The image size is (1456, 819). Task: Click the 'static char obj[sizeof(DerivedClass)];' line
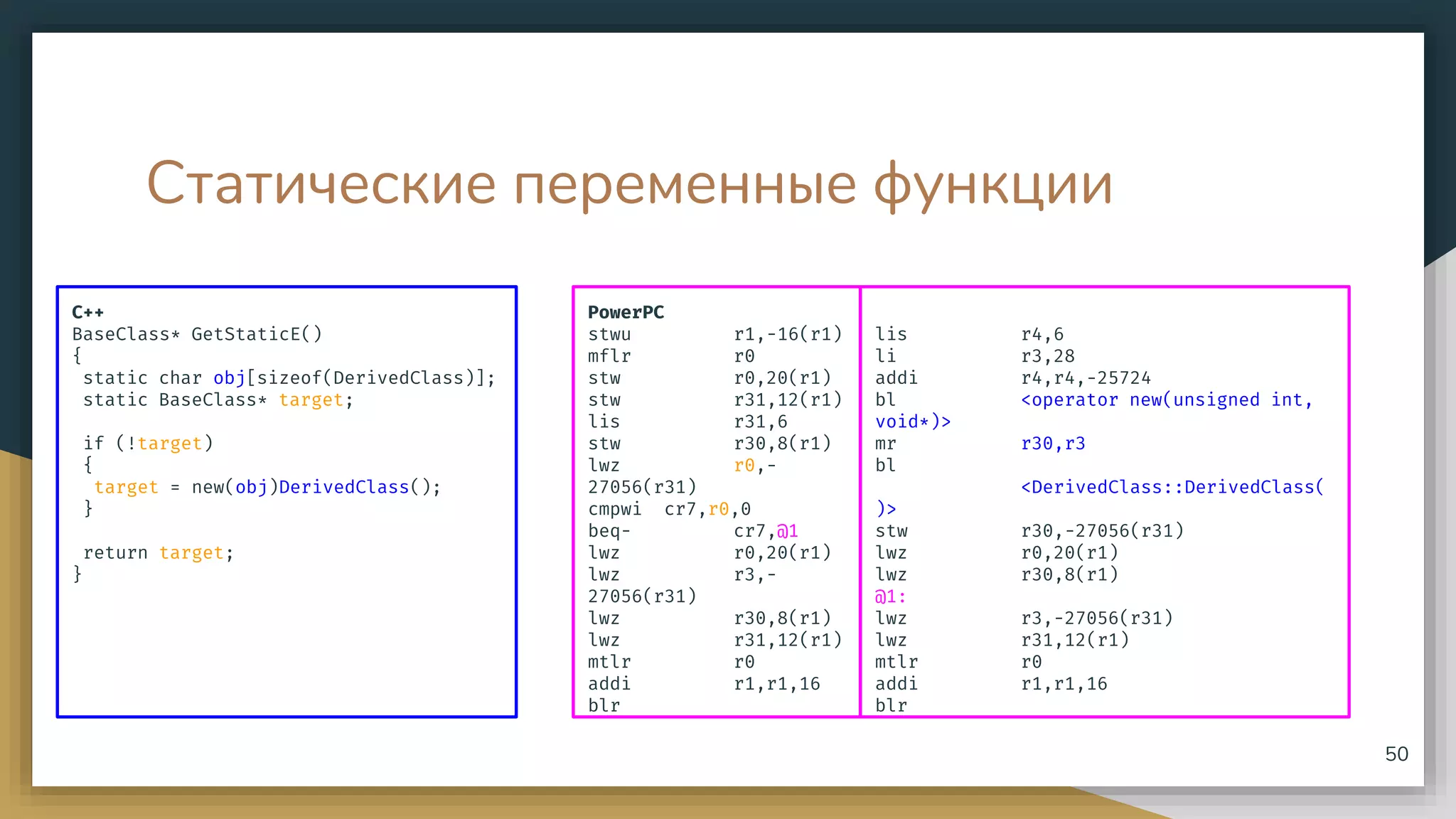(x=289, y=378)
